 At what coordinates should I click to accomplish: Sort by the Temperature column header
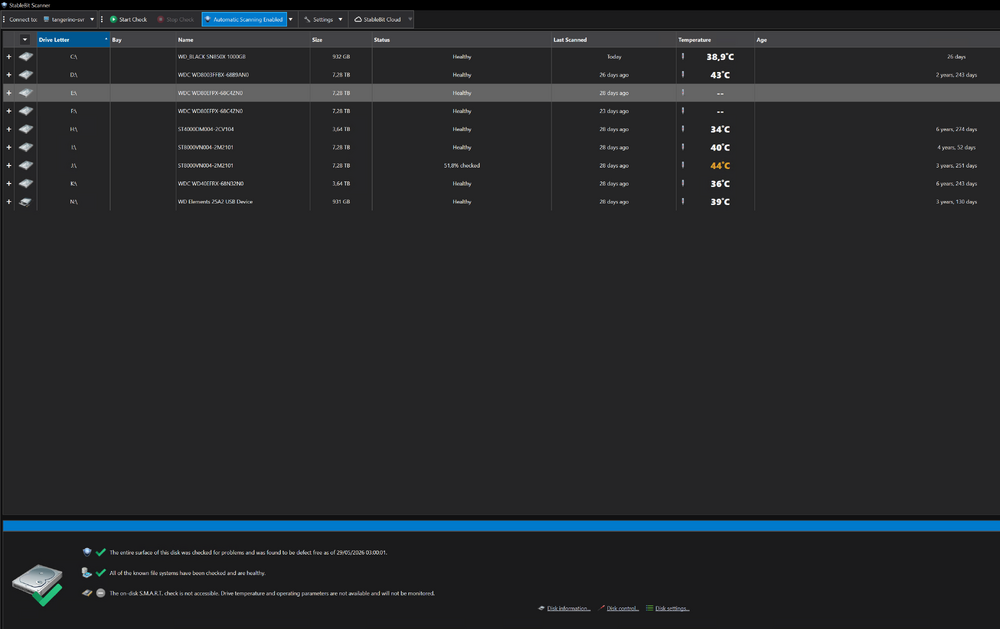pos(716,40)
